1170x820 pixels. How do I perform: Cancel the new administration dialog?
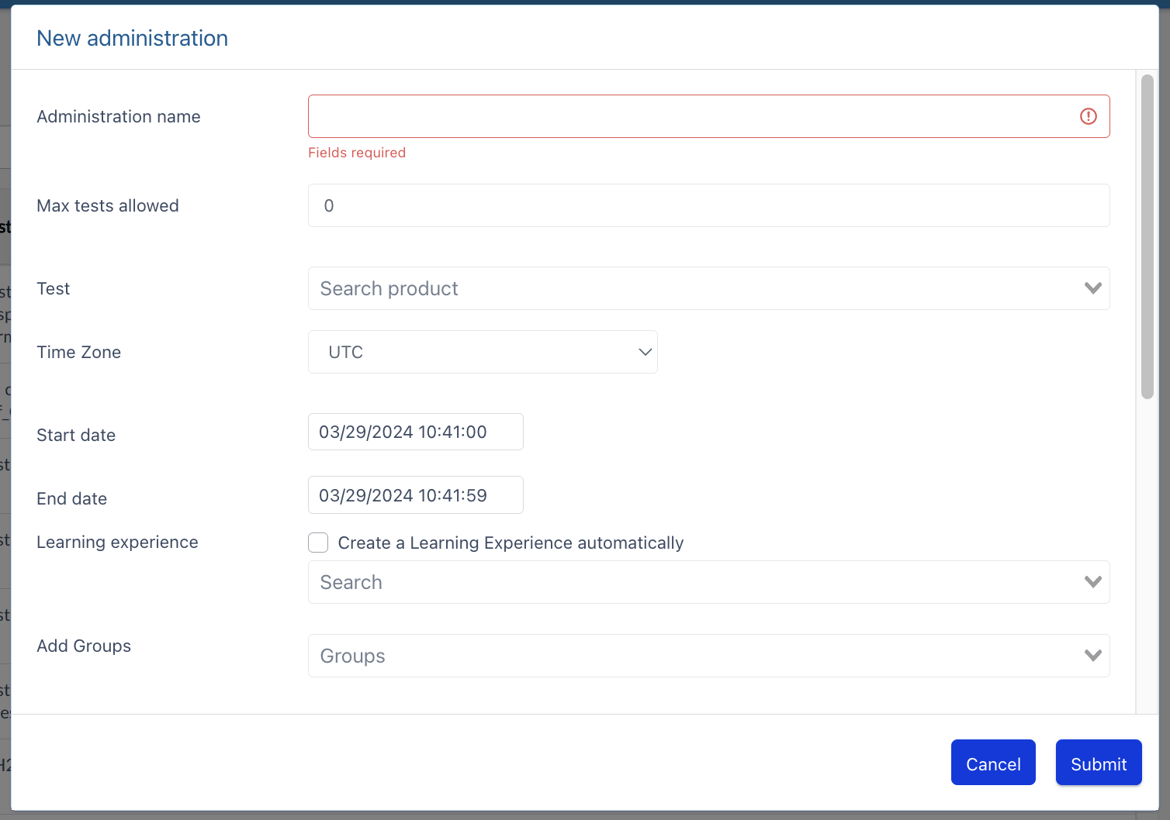(993, 762)
